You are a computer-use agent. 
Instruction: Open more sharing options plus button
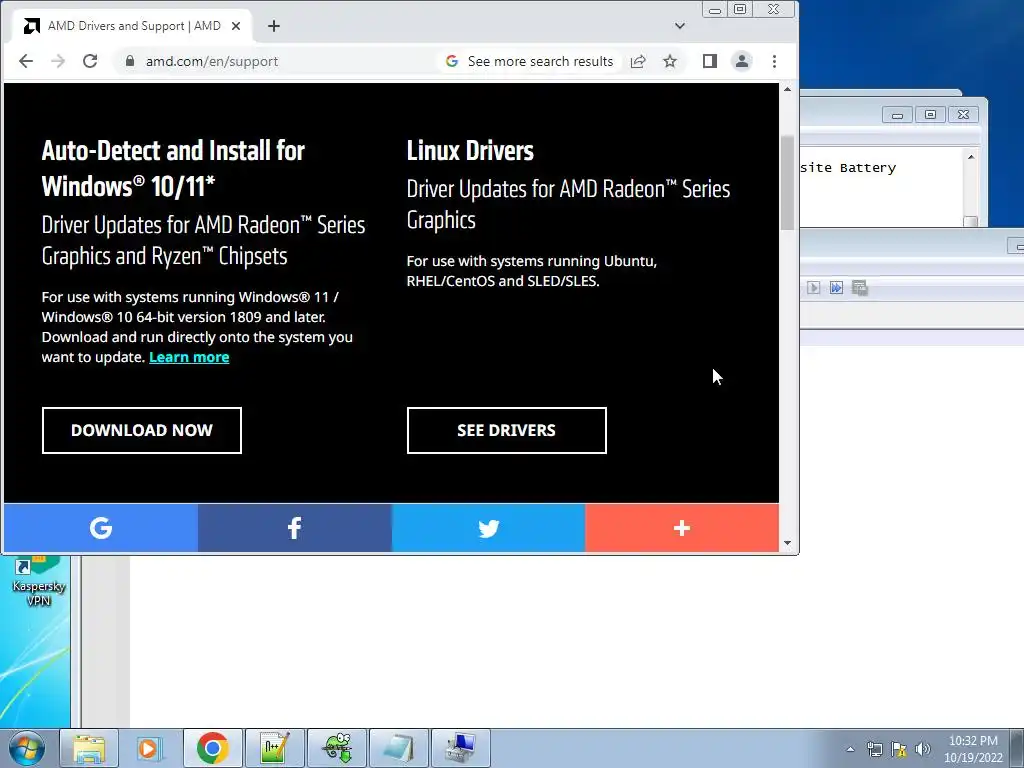pyautogui.click(x=682, y=528)
